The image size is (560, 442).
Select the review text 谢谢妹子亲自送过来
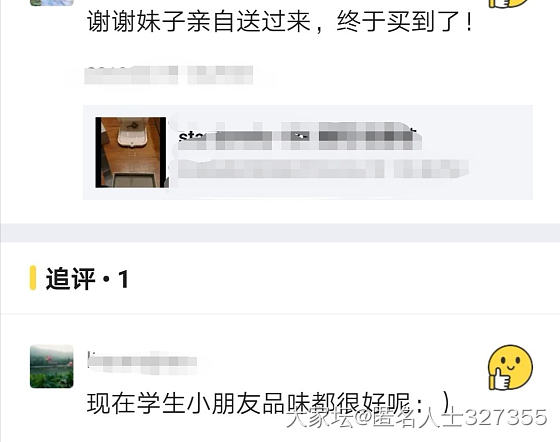[199, 21]
